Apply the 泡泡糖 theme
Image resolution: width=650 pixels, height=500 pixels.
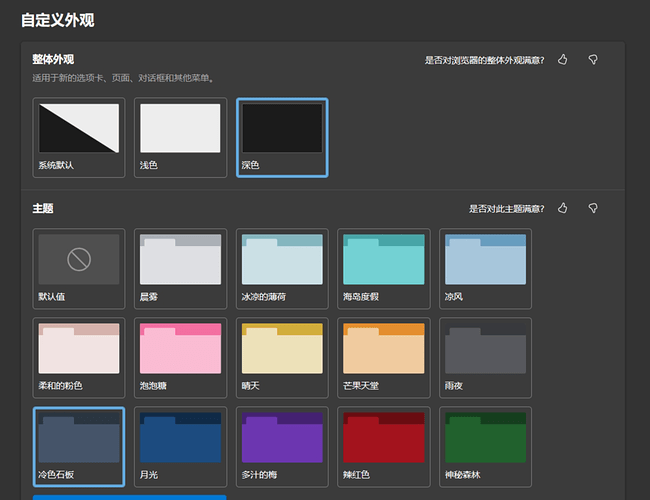click(x=180, y=358)
